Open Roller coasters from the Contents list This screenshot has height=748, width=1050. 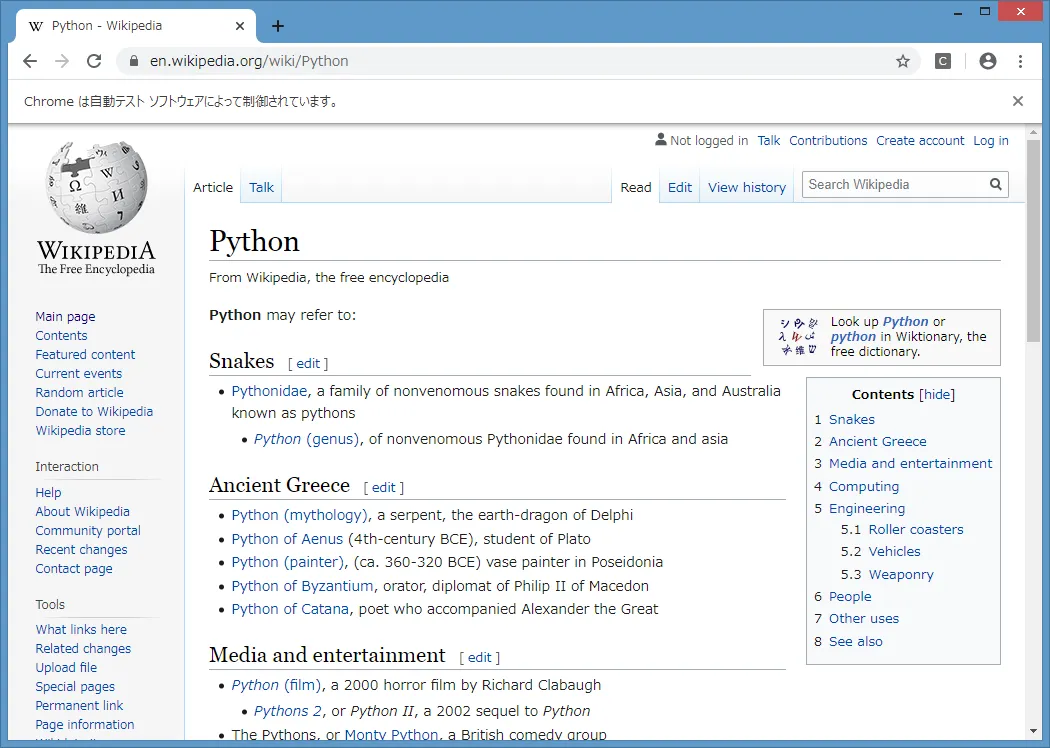pos(915,529)
